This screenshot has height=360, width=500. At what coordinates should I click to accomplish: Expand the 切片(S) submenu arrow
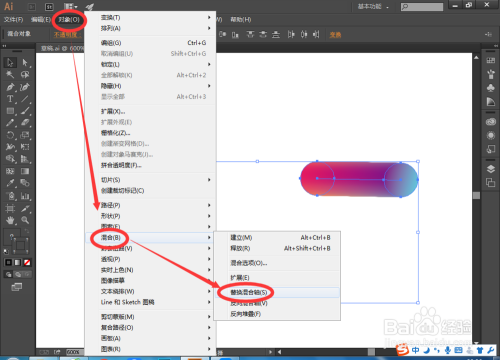[209, 180]
